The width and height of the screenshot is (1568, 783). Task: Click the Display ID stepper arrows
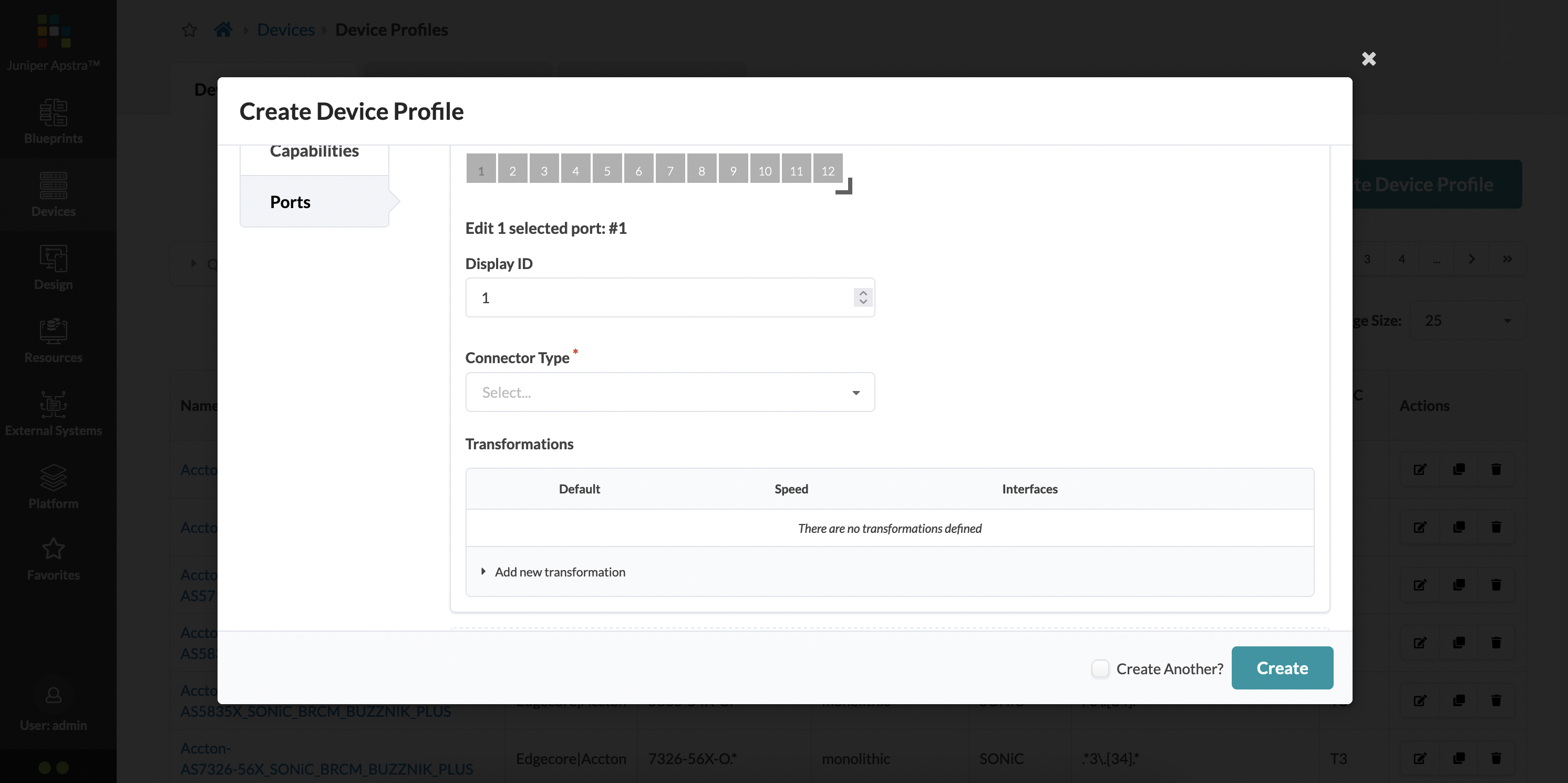862,298
